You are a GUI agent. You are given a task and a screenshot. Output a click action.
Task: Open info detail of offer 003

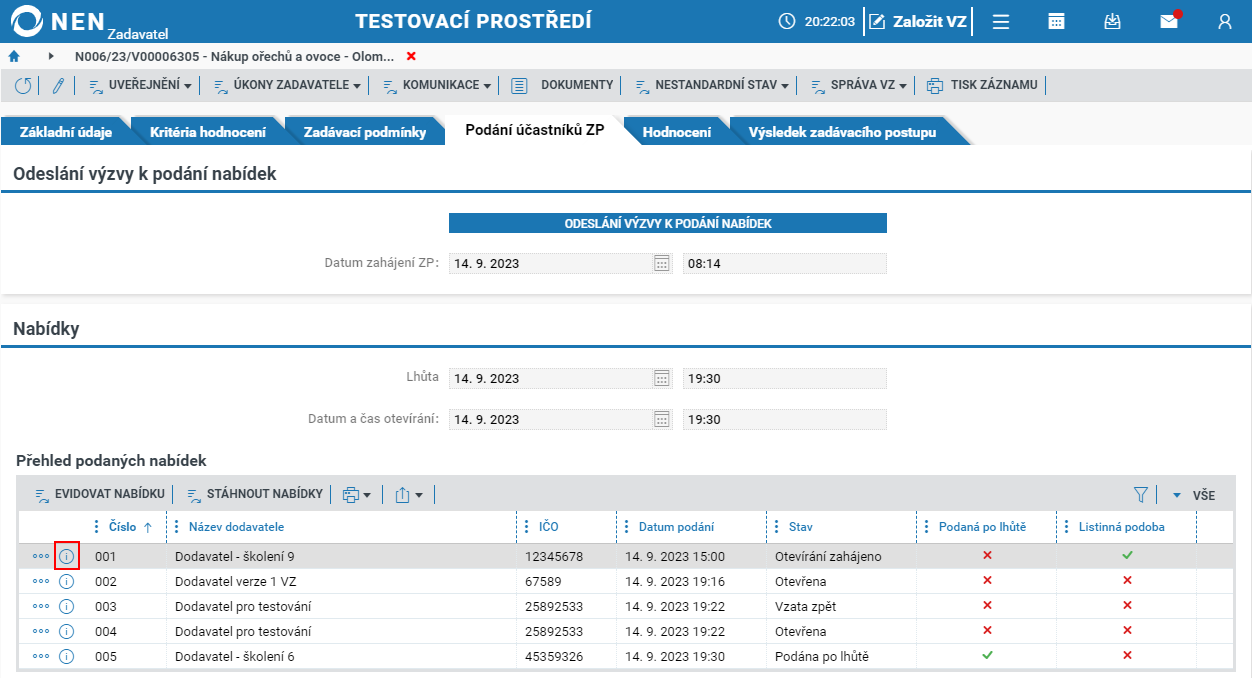pyautogui.click(x=67, y=606)
